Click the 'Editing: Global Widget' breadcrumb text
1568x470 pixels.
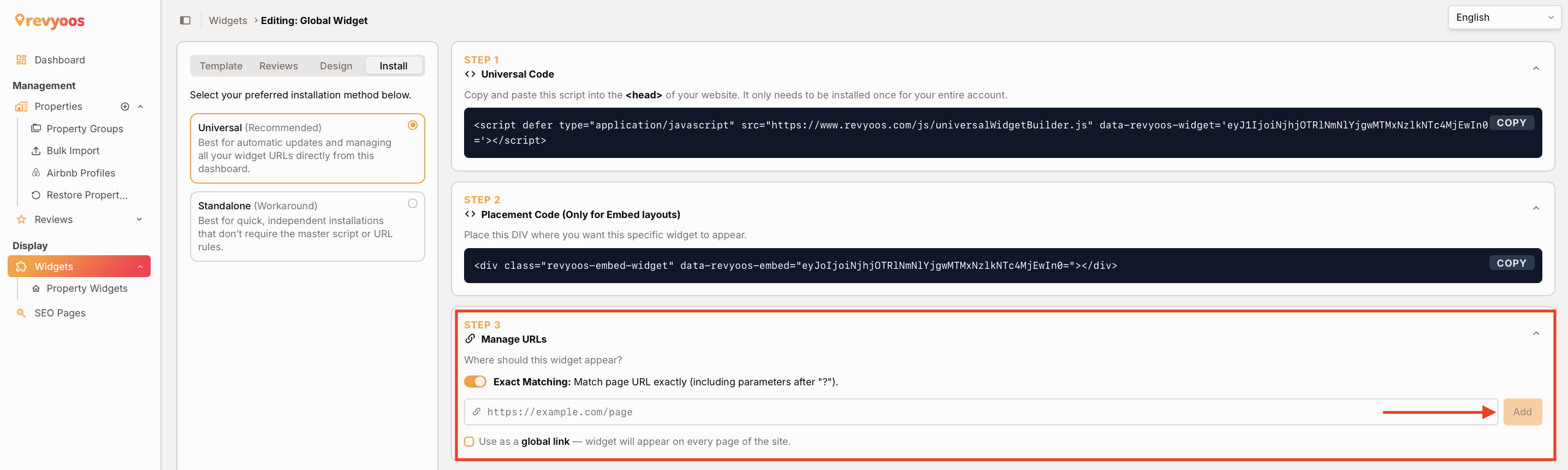coord(314,21)
